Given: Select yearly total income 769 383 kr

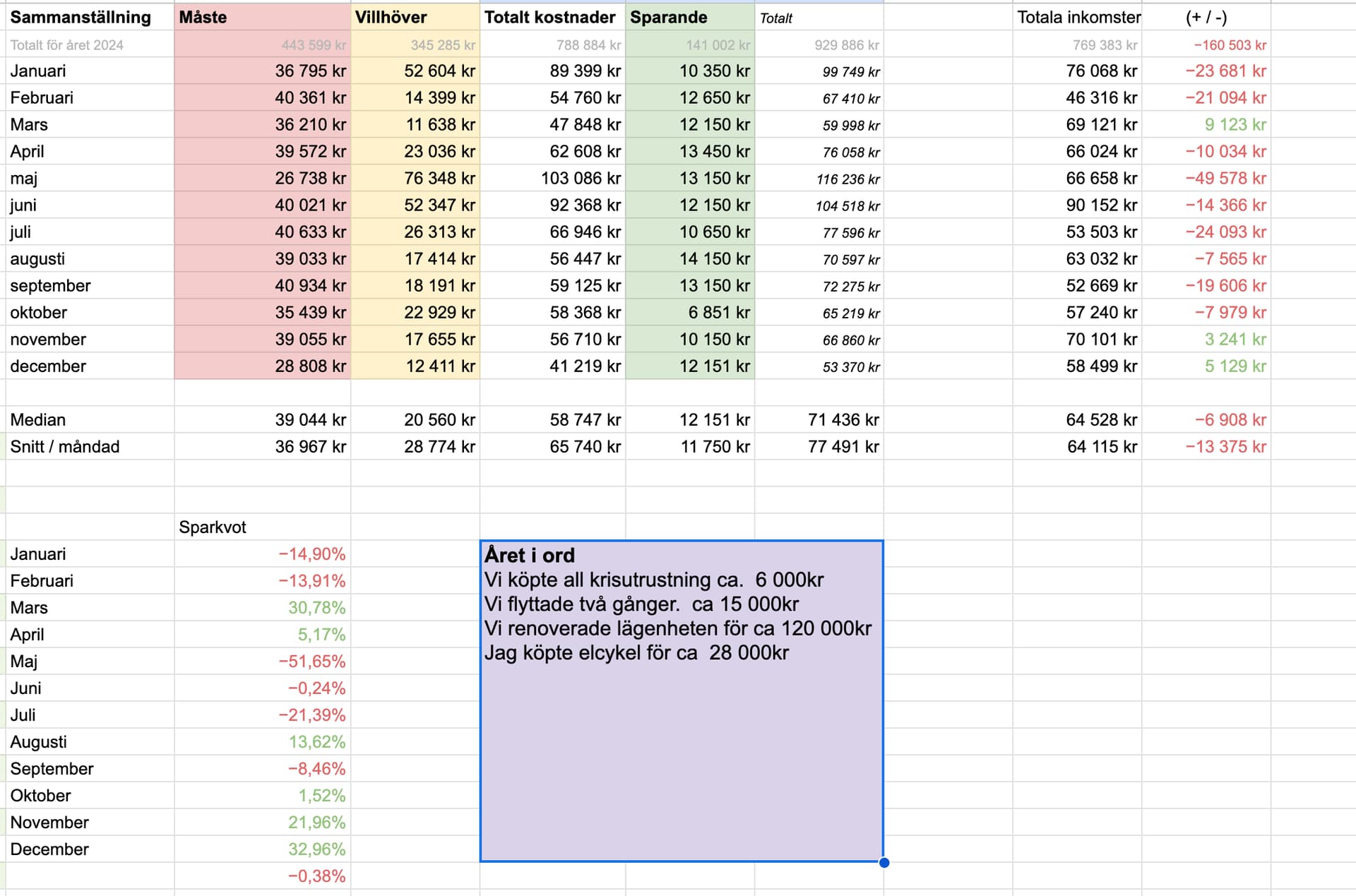Looking at the screenshot, I should (x=1104, y=45).
